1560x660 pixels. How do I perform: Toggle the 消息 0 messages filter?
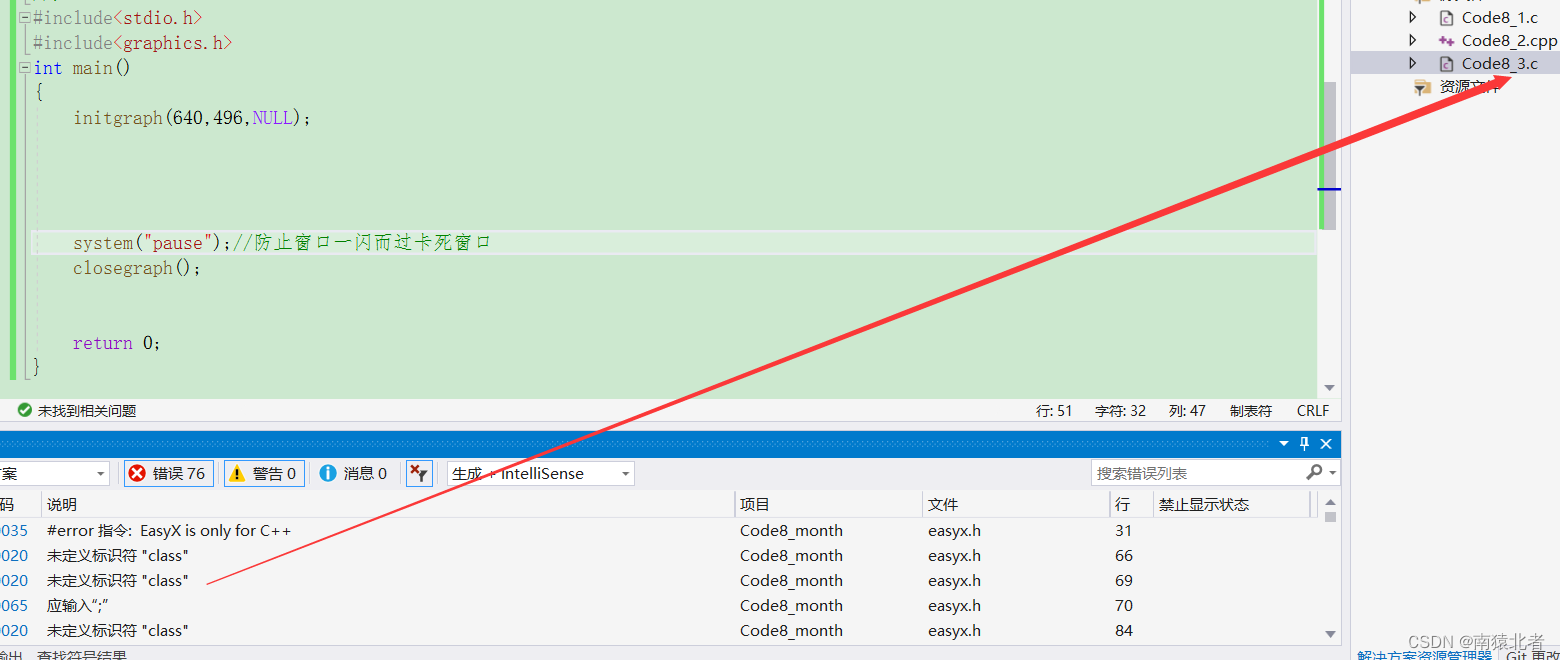point(353,473)
